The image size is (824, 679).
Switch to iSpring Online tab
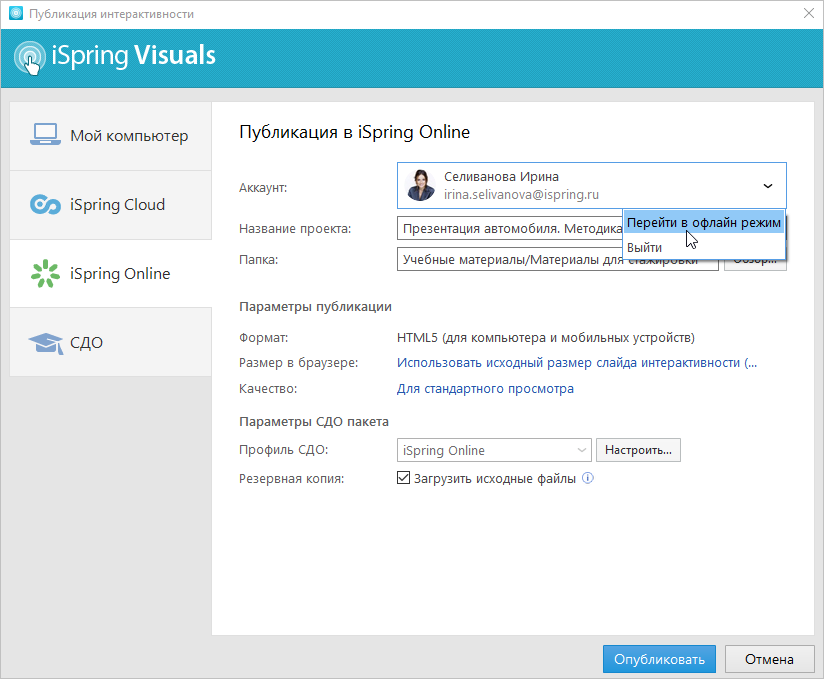110,273
